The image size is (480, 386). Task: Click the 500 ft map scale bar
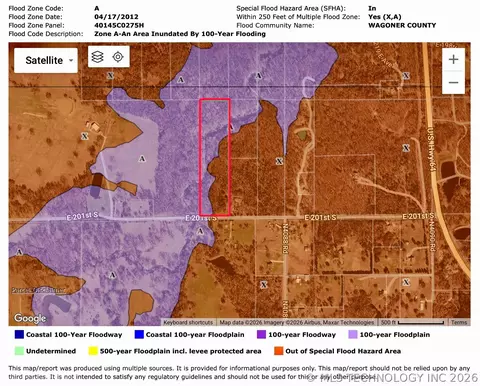[x=413, y=322]
